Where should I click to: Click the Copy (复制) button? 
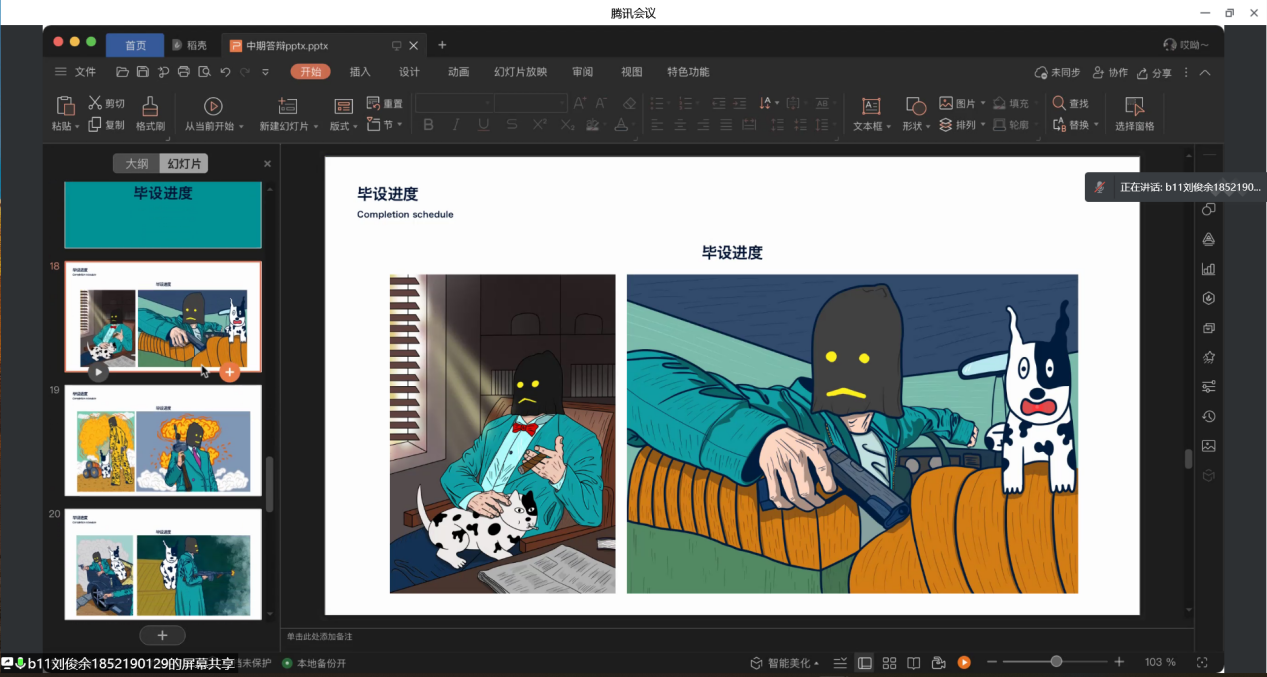coord(107,125)
